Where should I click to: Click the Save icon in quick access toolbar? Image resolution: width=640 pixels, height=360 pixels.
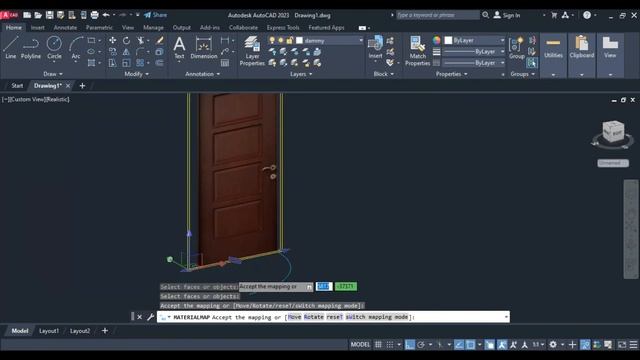[49, 15]
